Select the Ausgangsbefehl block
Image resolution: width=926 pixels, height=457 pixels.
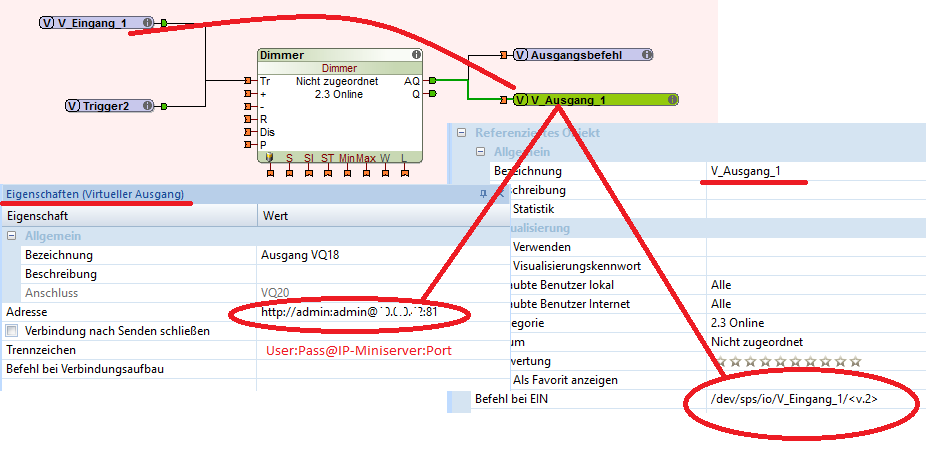(x=583, y=55)
